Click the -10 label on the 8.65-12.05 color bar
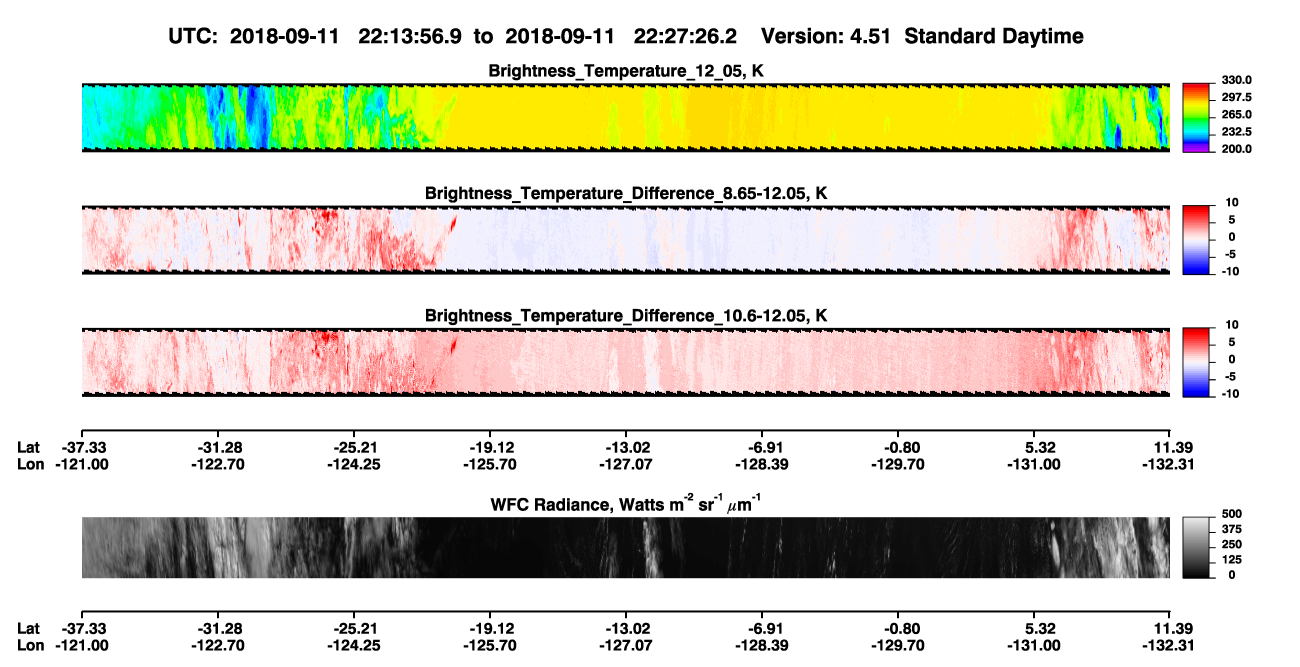 [x=1231, y=271]
